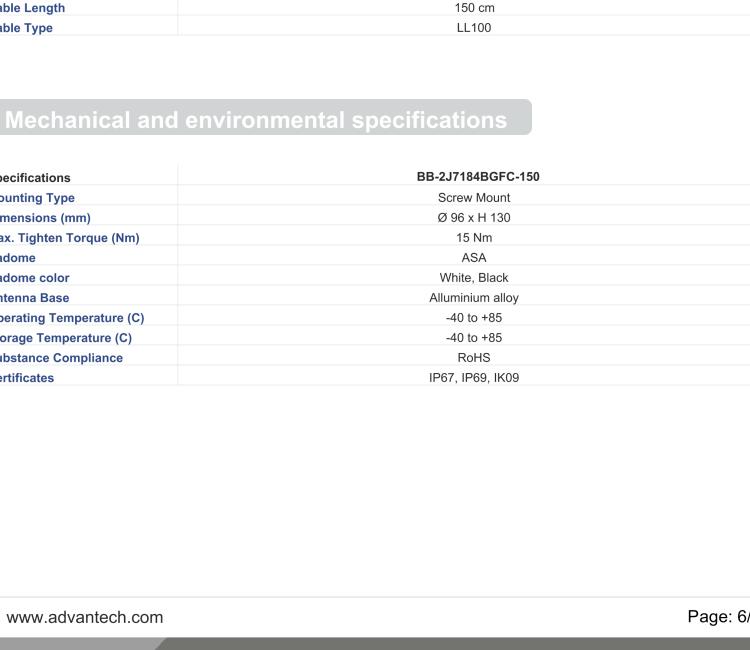Click the Storage Temperature row label
750x650 pixels.
coord(64,338)
